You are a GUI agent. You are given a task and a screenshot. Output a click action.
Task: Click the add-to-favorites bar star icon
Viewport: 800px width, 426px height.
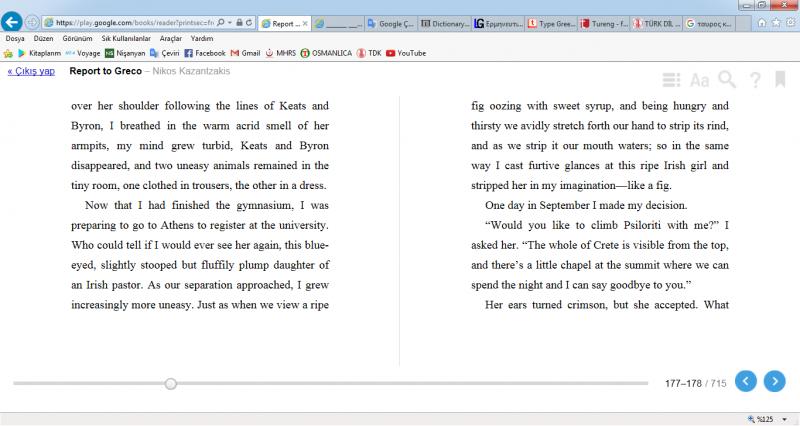(x=8, y=53)
